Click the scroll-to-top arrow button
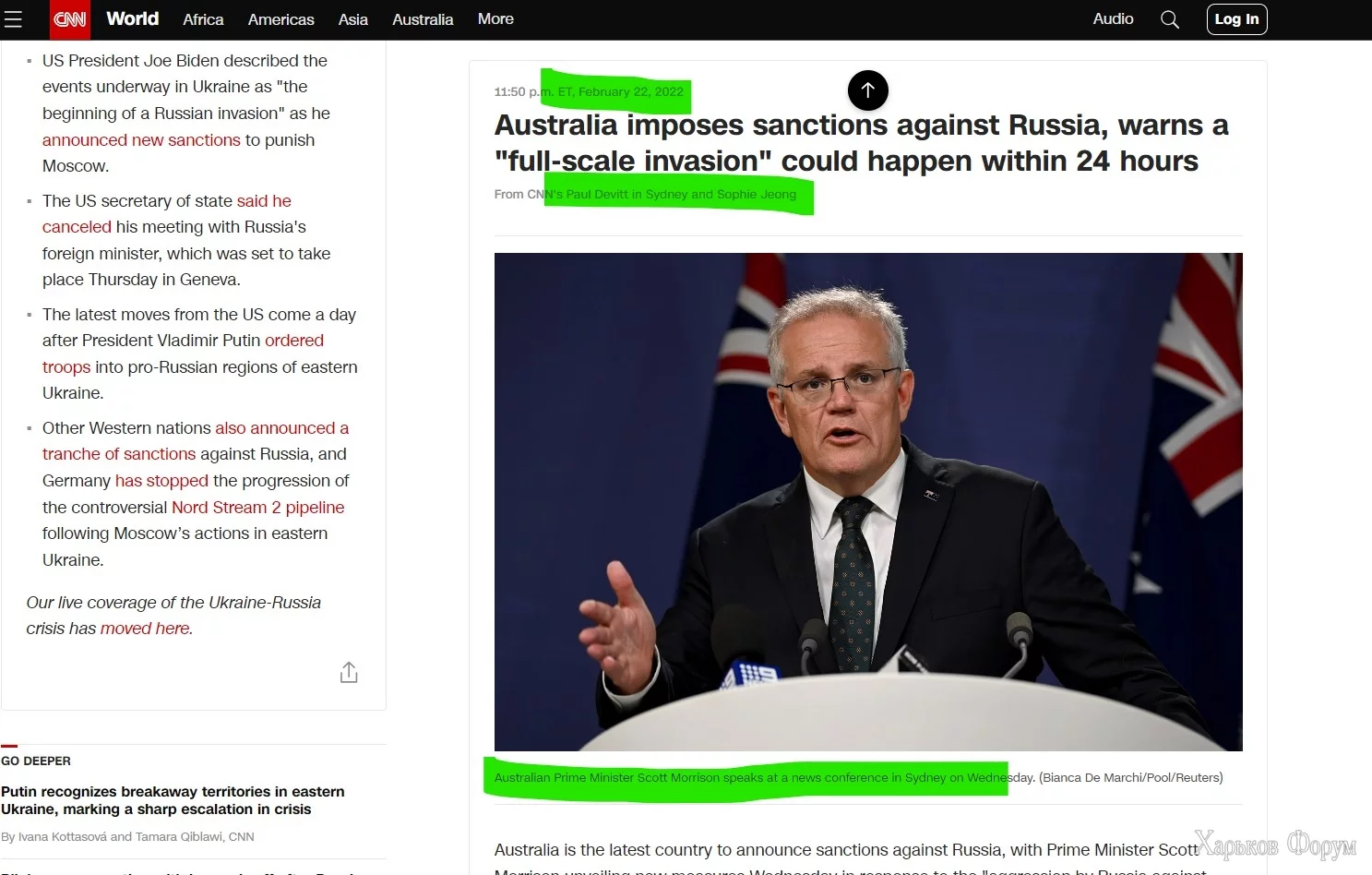Screen dimensions: 1372x875 [x=868, y=90]
